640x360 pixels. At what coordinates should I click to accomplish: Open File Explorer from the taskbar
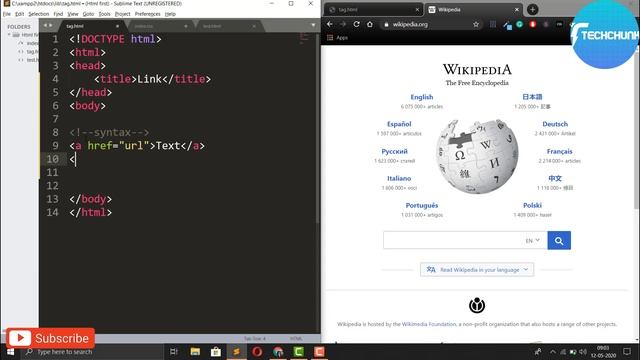tap(195, 352)
